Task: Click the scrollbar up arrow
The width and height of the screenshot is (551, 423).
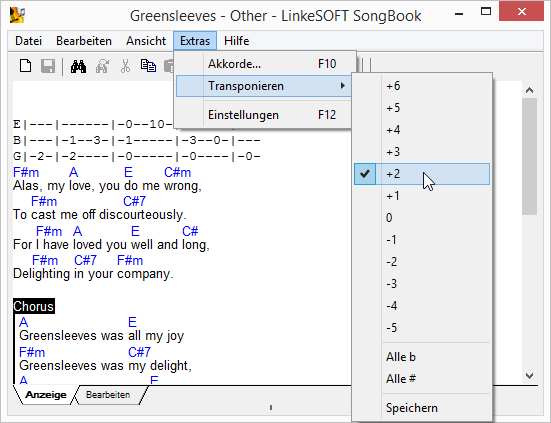Action: click(530, 90)
